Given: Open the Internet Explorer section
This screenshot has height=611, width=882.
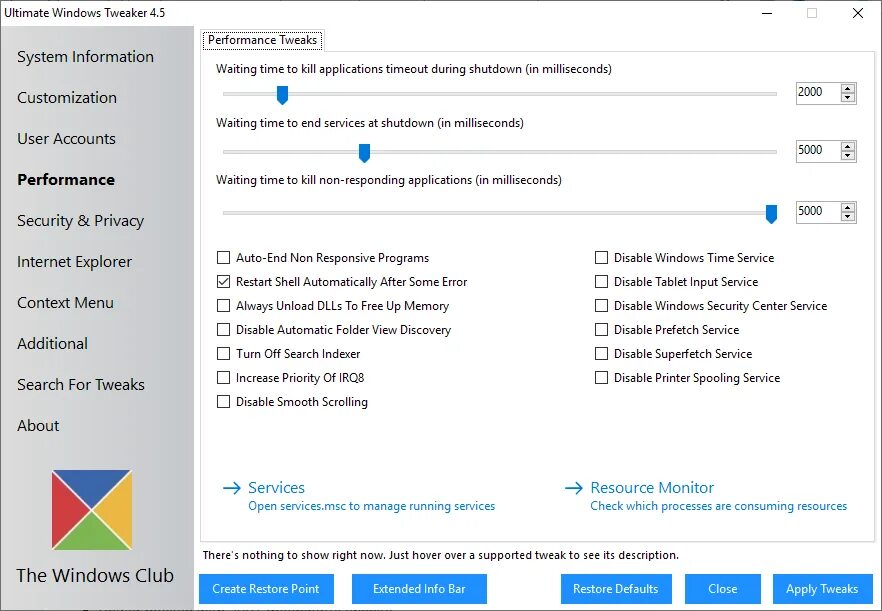Looking at the screenshot, I should [x=74, y=262].
